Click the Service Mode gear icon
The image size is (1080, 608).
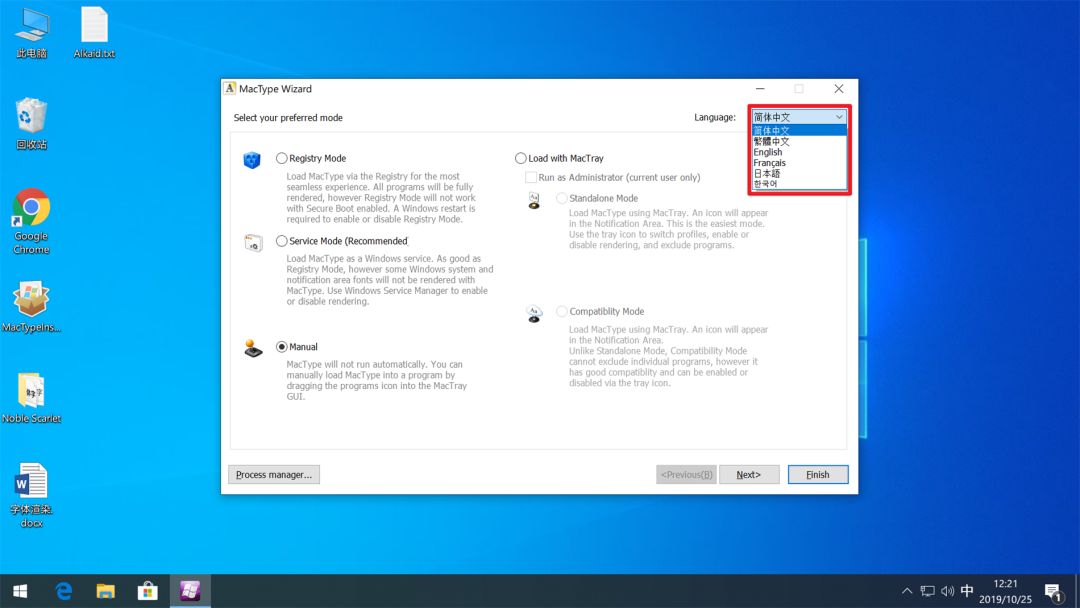pyautogui.click(x=253, y=243)
